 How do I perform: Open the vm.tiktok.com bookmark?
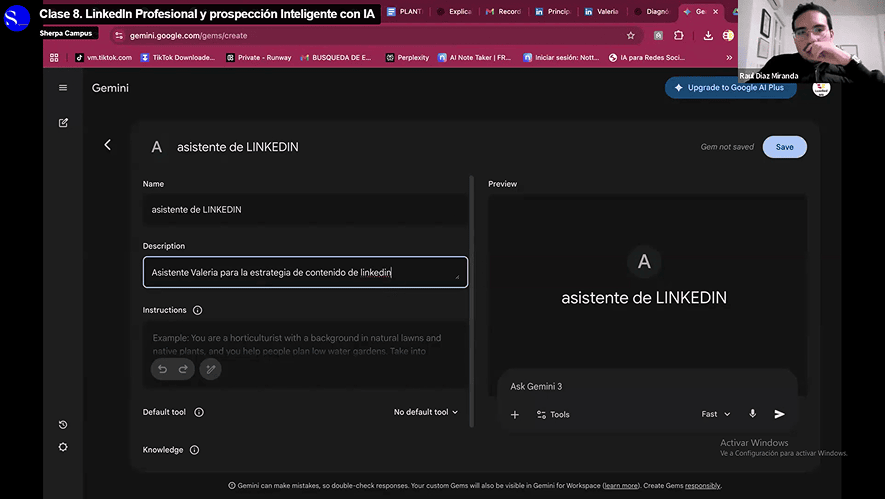click(x=103, y=58)
